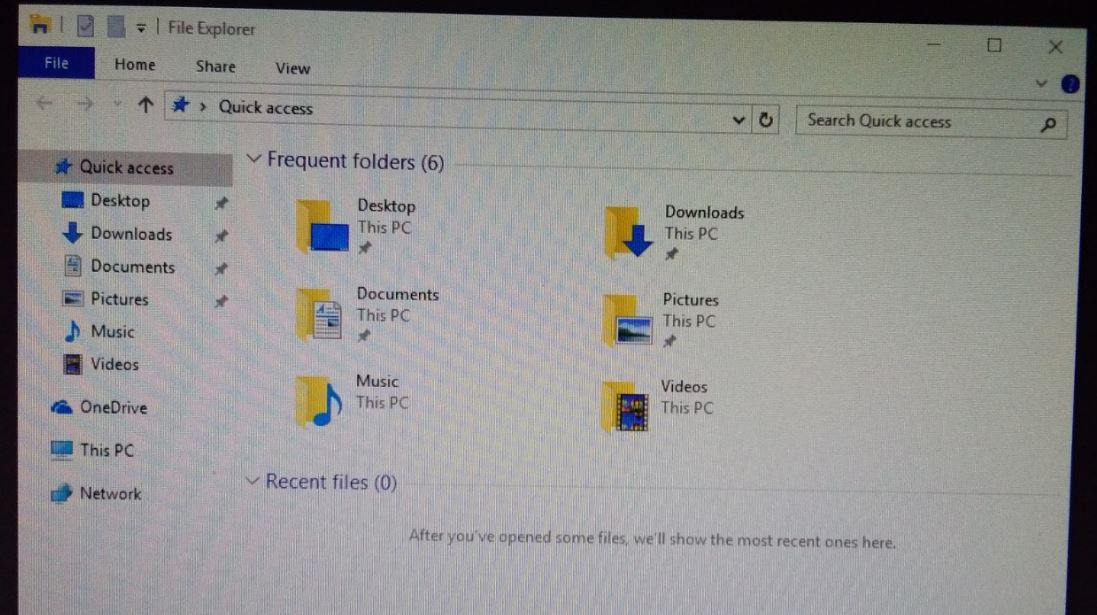Select Quick access in navigation pane
The height and width of the screenshot is (615, 1097).
point(126,168)
